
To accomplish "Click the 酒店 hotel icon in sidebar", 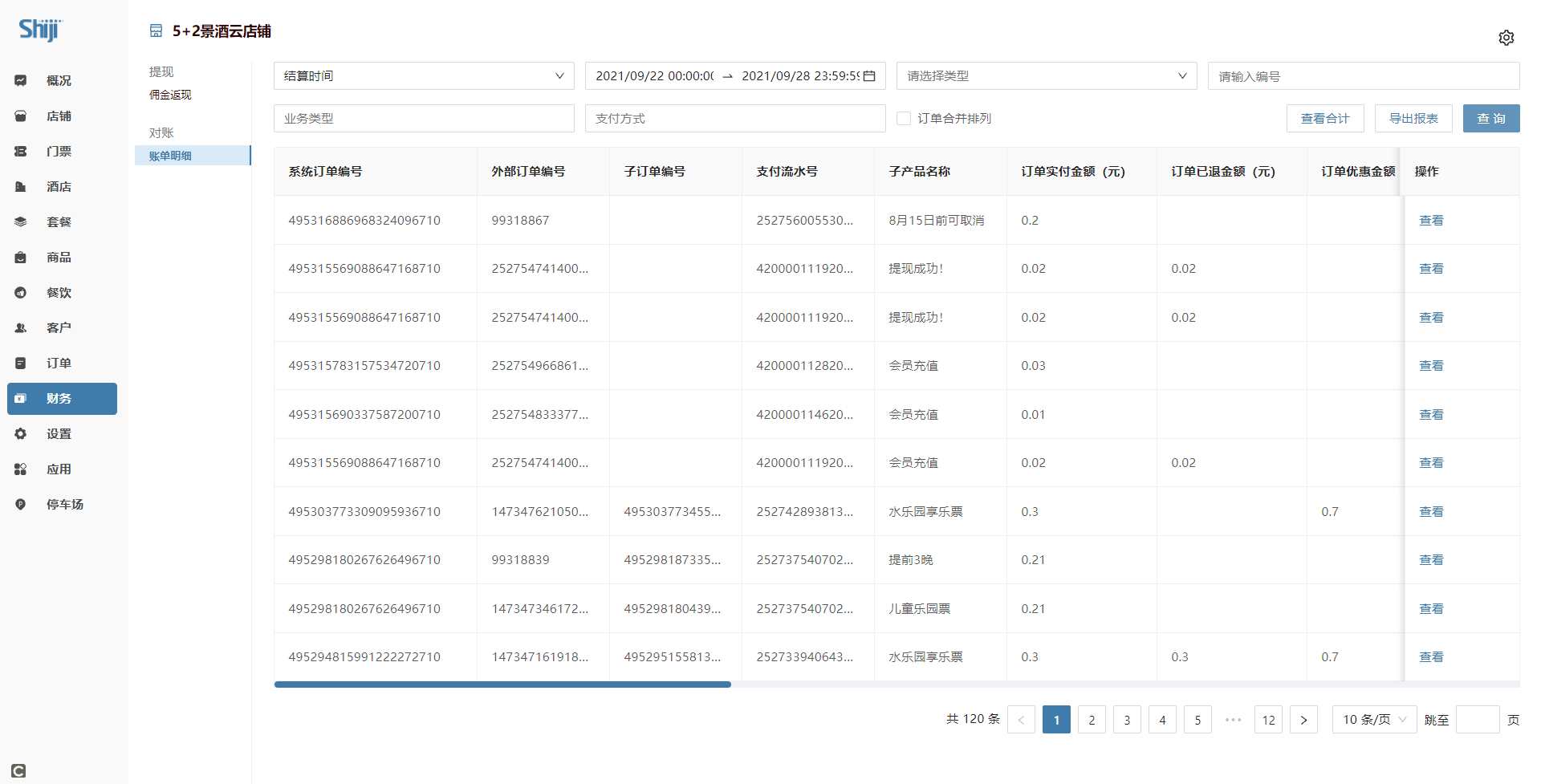I will click(x=21, y=187).
